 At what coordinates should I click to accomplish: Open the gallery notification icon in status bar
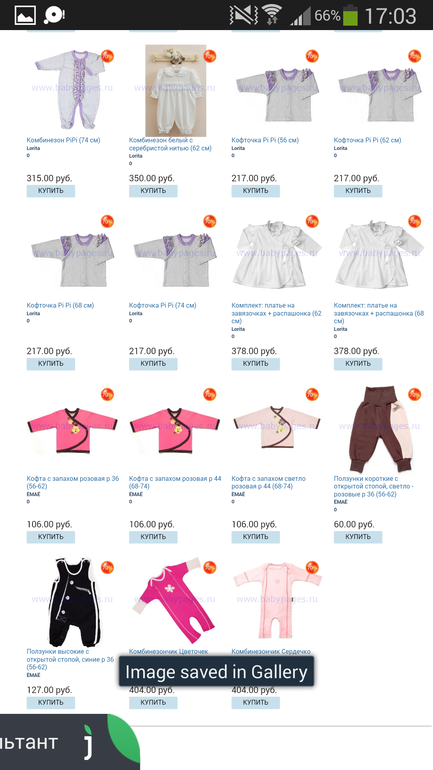click(25, 15)
